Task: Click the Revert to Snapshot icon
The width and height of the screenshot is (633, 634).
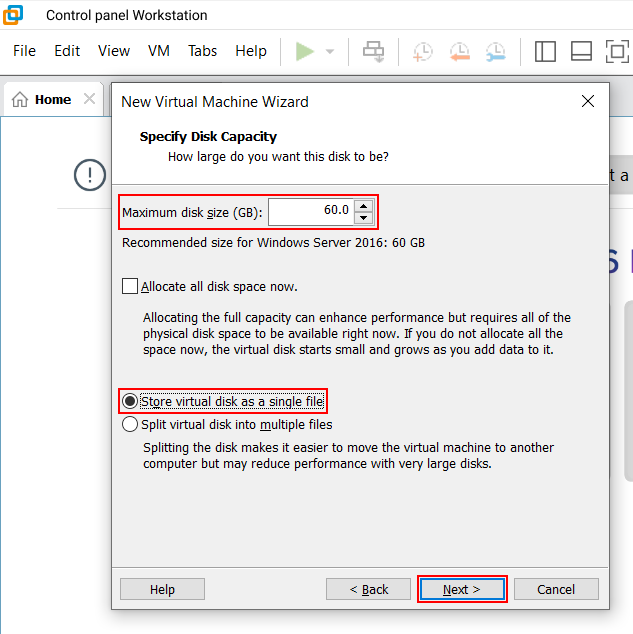Action: tap(459, 51)
